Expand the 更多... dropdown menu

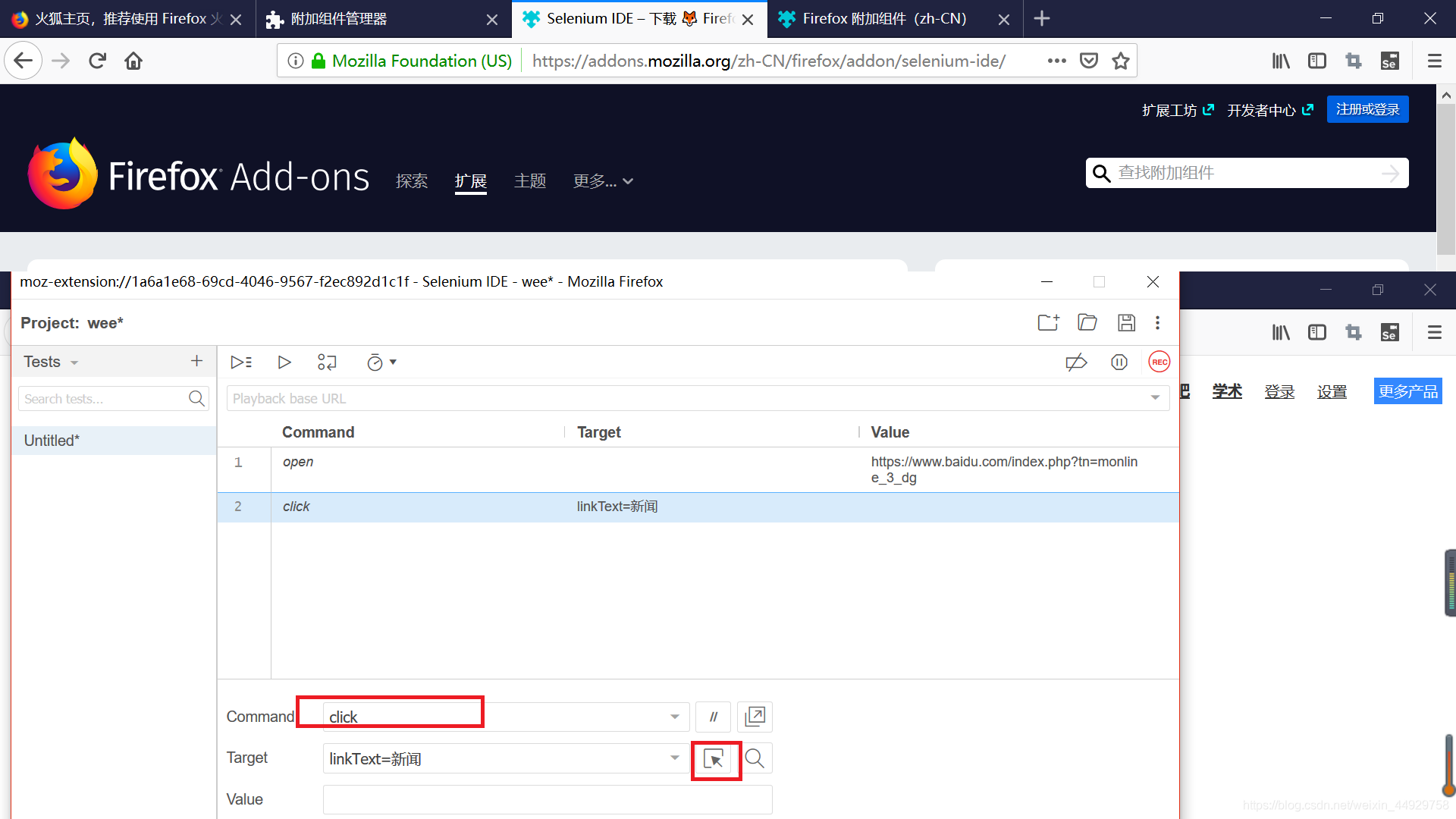[x=603, y=181]
